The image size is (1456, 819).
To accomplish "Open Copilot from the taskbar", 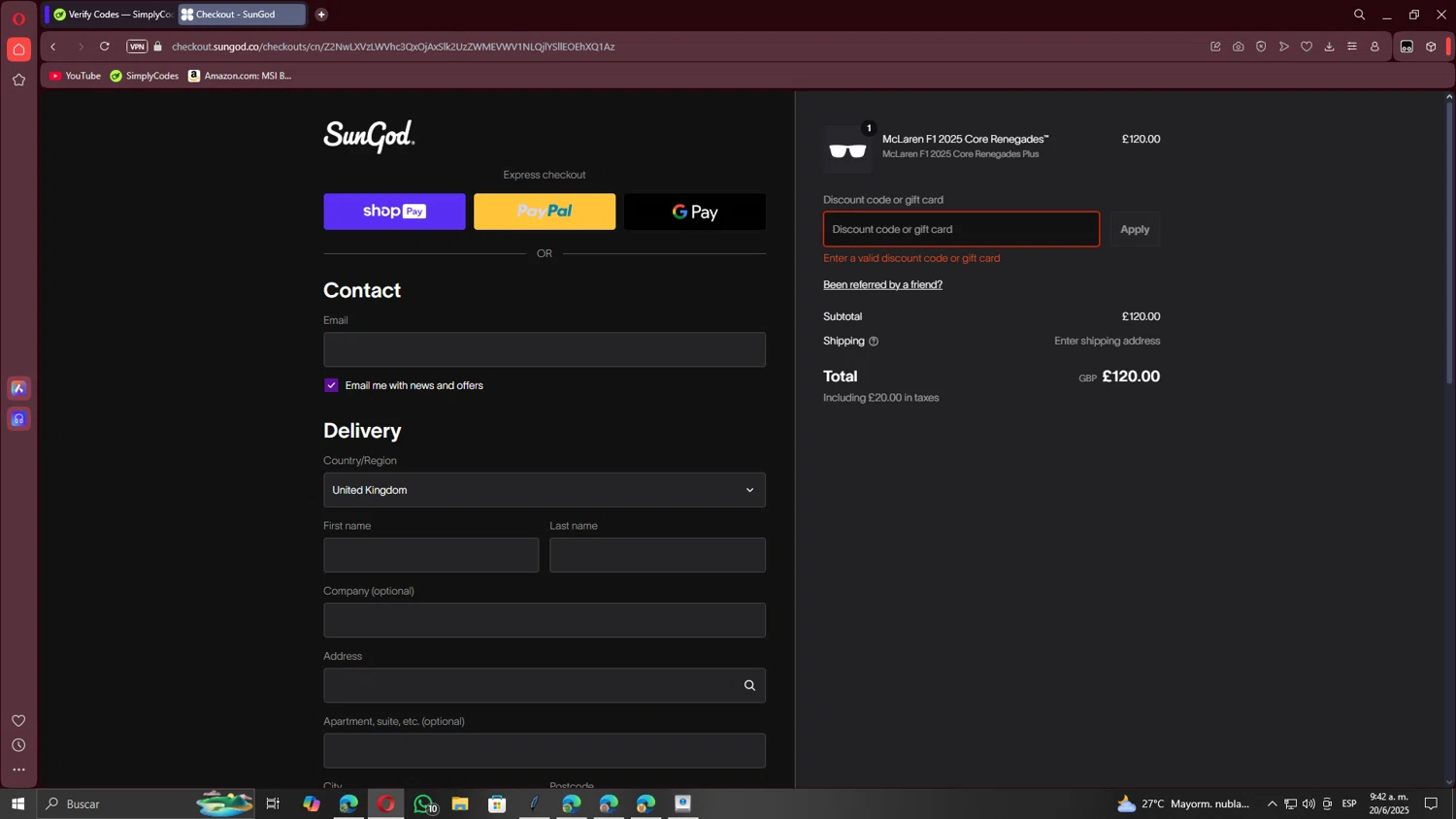I will 311,803.
